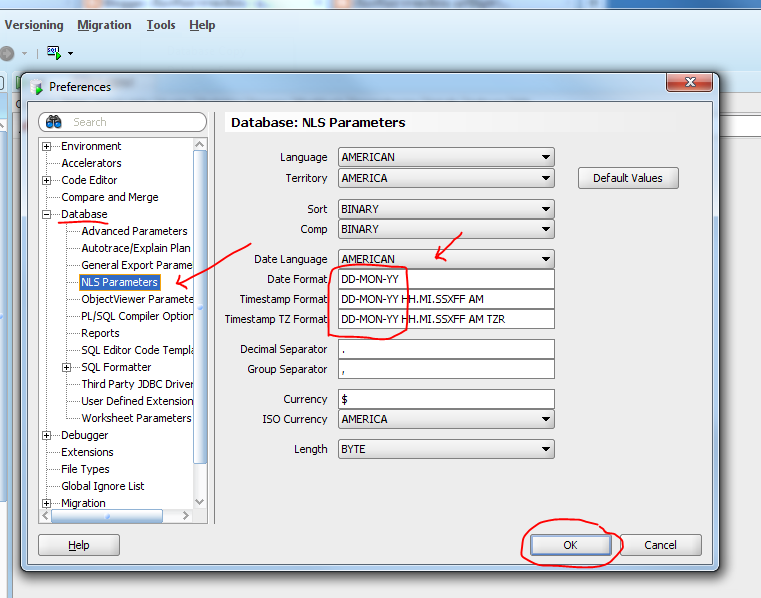Open the ISO Currency dropdown
Image resolution: width=761 pixels, height=598 pixels.
[446, 419]
